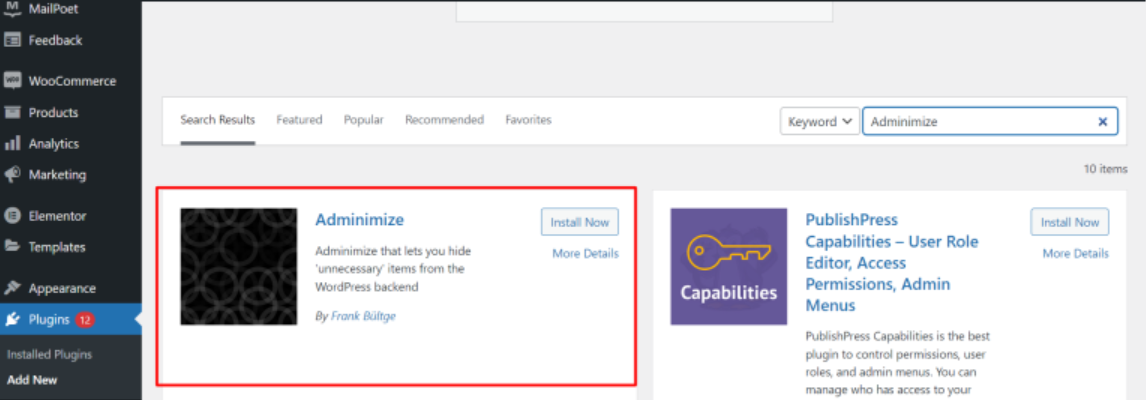
Task: Open More Details for Adminimize
Action: click(x=585, y=254)
